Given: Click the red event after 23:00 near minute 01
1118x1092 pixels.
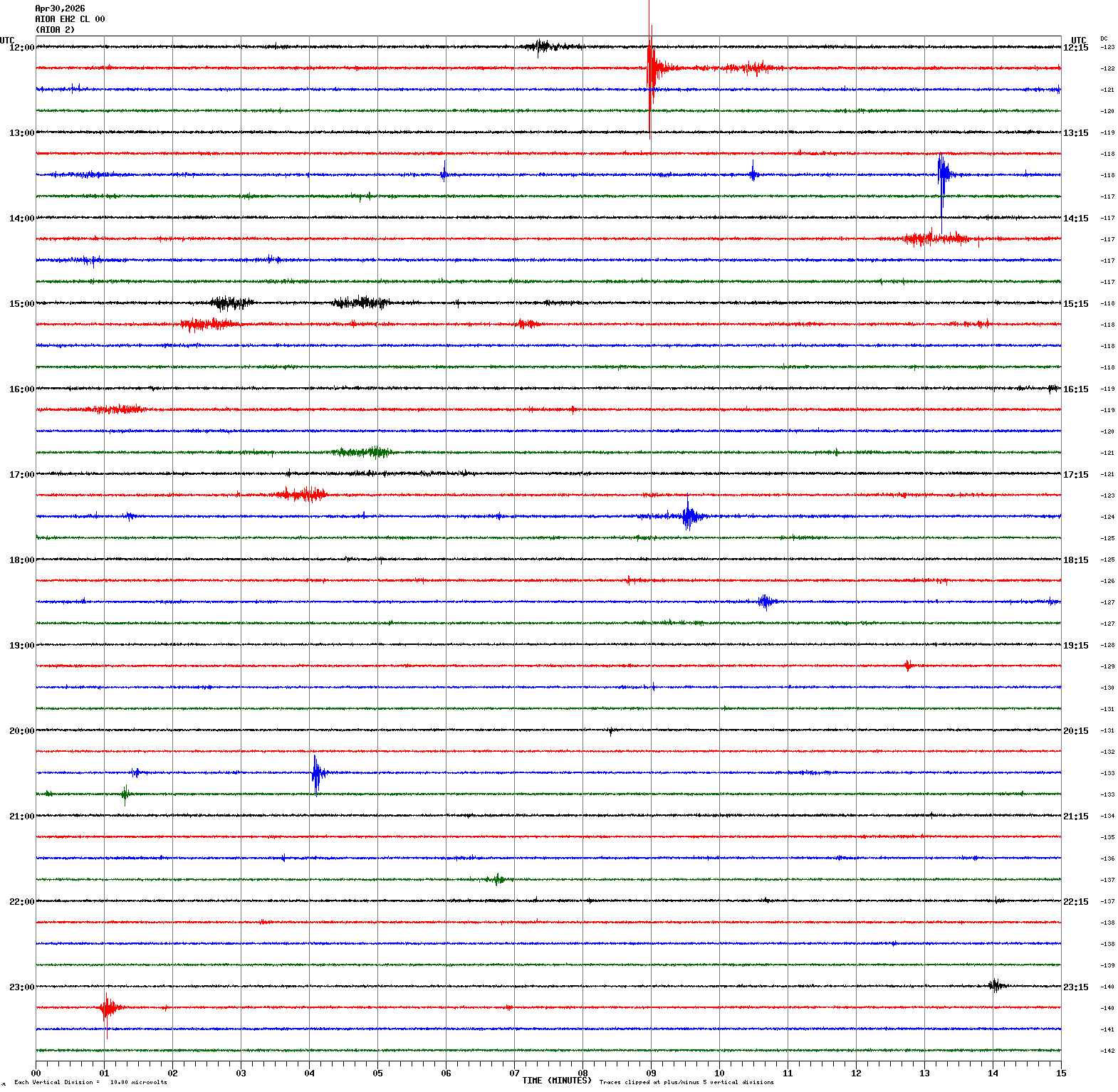Looking at the screenshot, I should (108, 1008).
